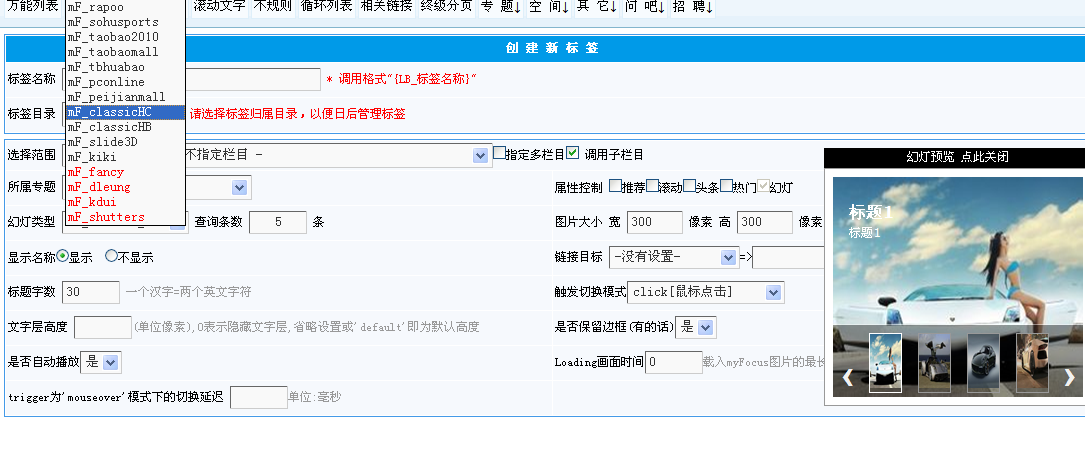The image size is (1085, 462).
Task: Uncheck the 调用子栏目 checkbox
Action: [572, 153]
